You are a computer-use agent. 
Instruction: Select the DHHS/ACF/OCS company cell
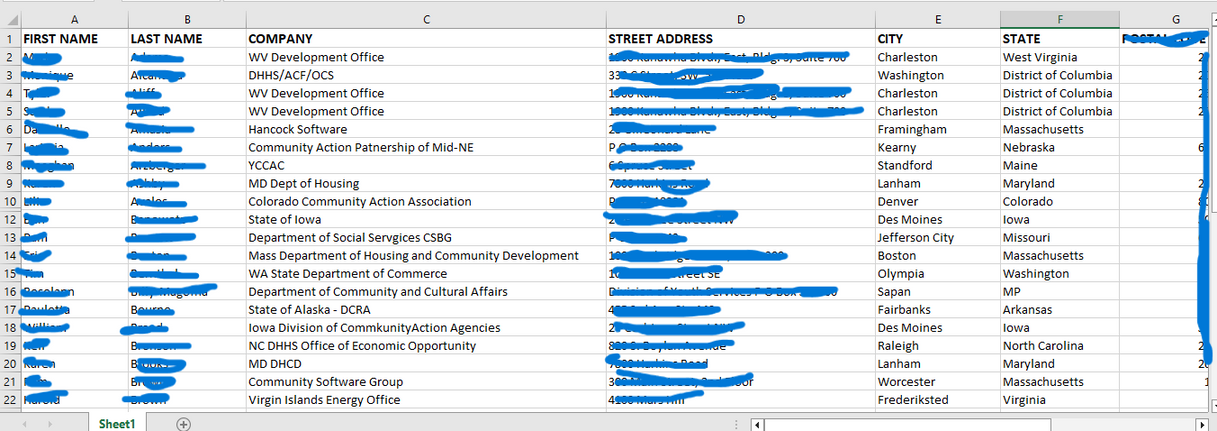(425, 75)
